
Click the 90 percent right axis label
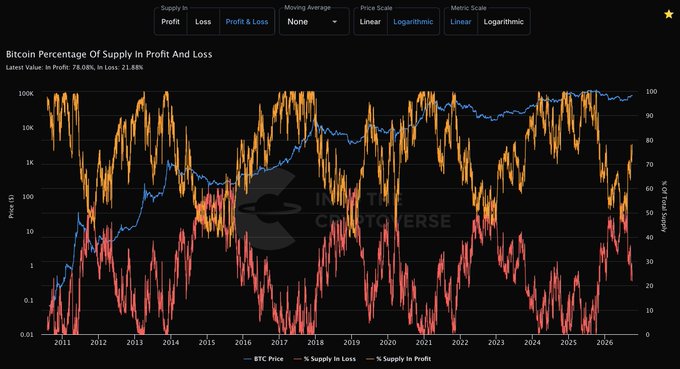[650, 116]
